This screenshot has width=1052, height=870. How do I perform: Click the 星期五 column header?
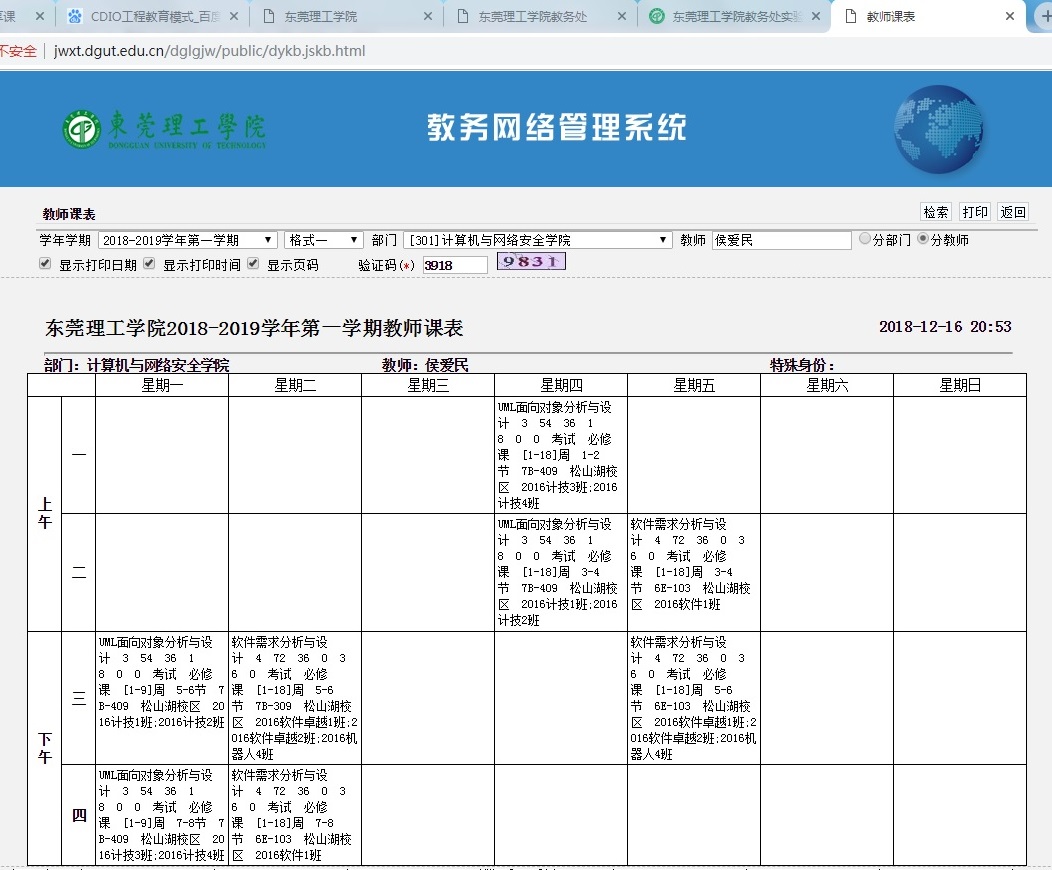point(694,385)
